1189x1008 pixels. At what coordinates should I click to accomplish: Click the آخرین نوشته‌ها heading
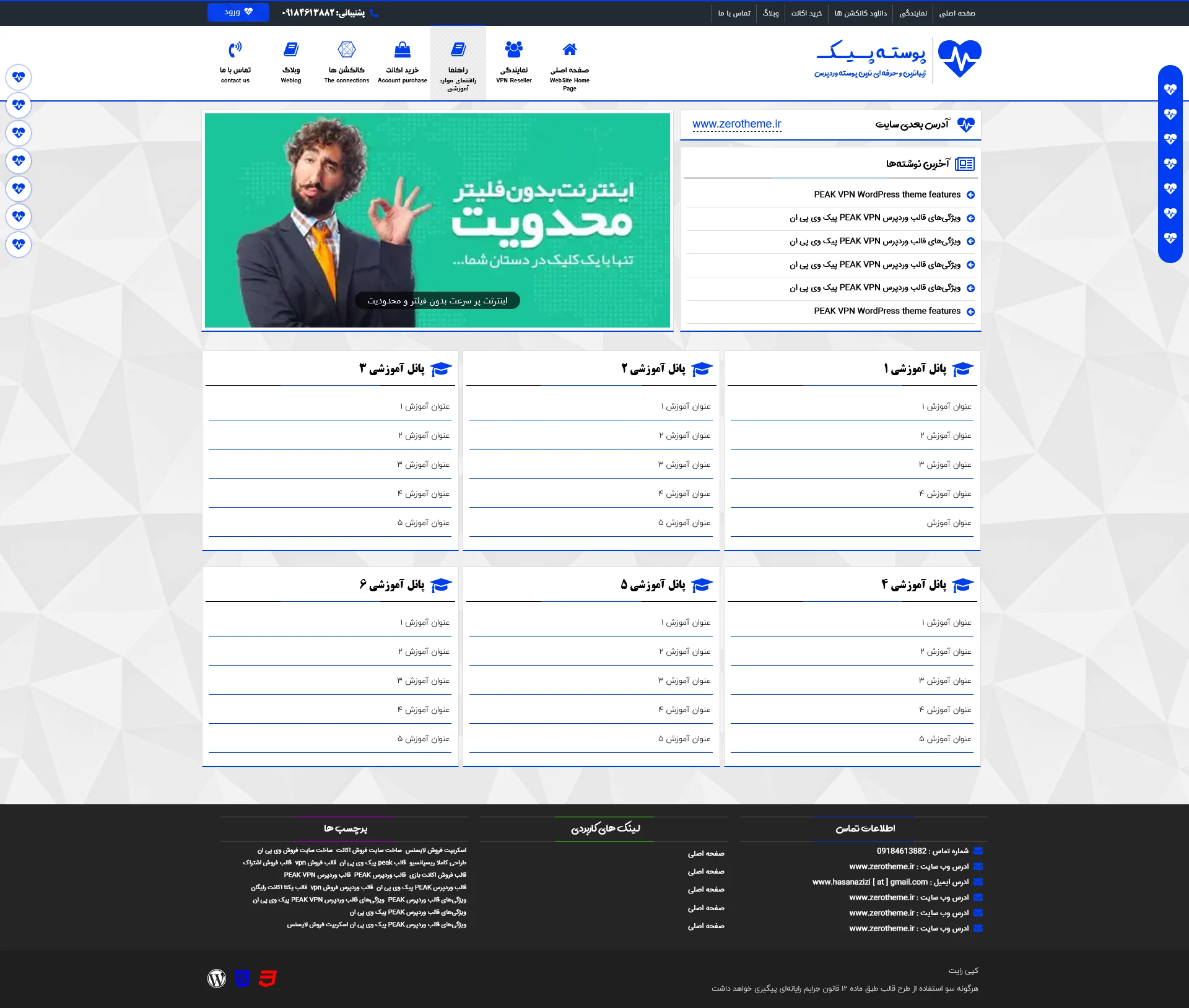[918, 164]
